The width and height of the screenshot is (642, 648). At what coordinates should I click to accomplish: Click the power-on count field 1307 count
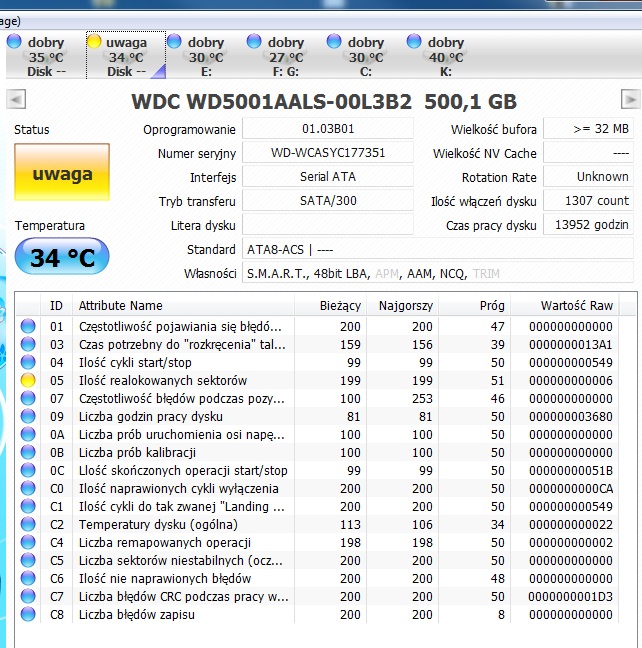(x=588, y=200)
